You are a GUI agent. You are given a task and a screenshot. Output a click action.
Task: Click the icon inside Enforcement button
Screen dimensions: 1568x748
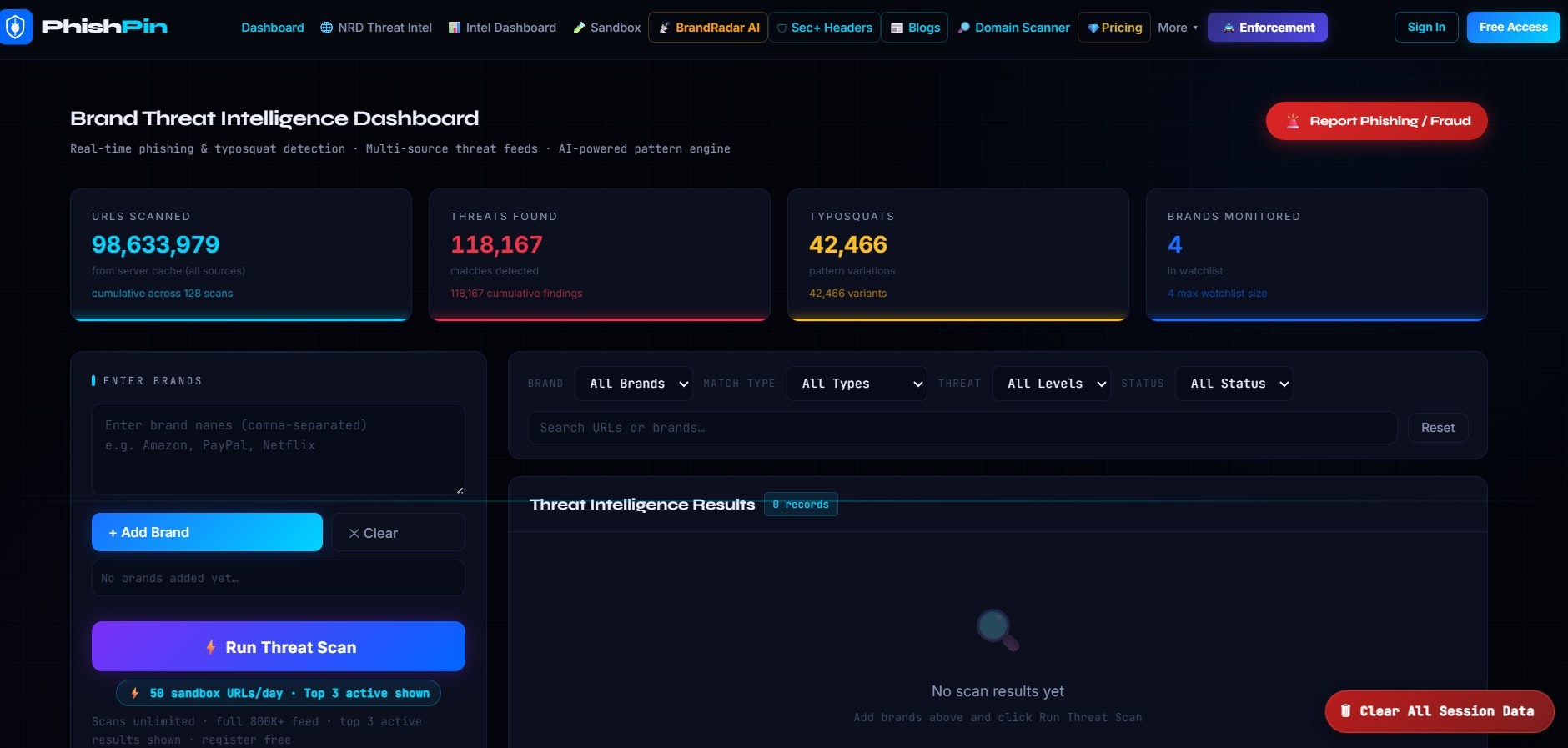1229,28
